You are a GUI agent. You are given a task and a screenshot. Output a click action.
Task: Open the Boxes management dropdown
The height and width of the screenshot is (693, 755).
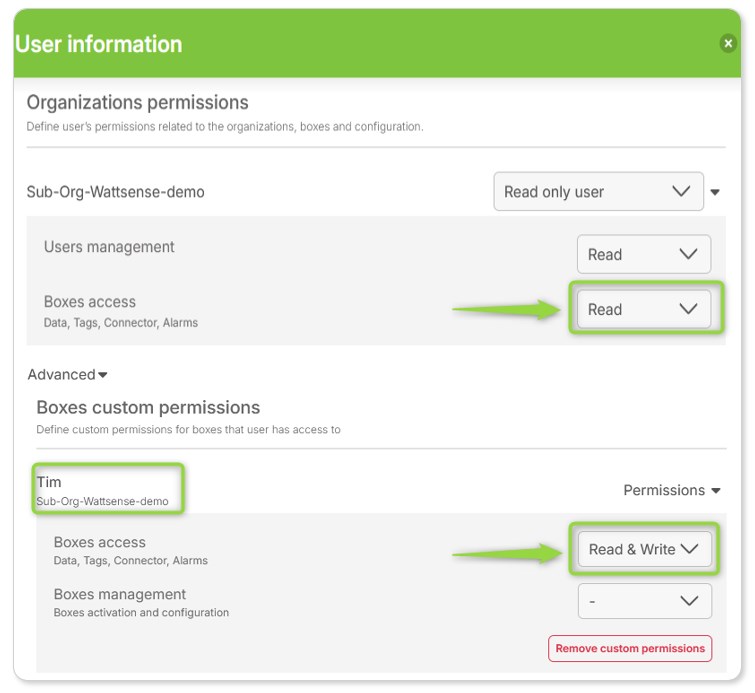pos(644,601)
